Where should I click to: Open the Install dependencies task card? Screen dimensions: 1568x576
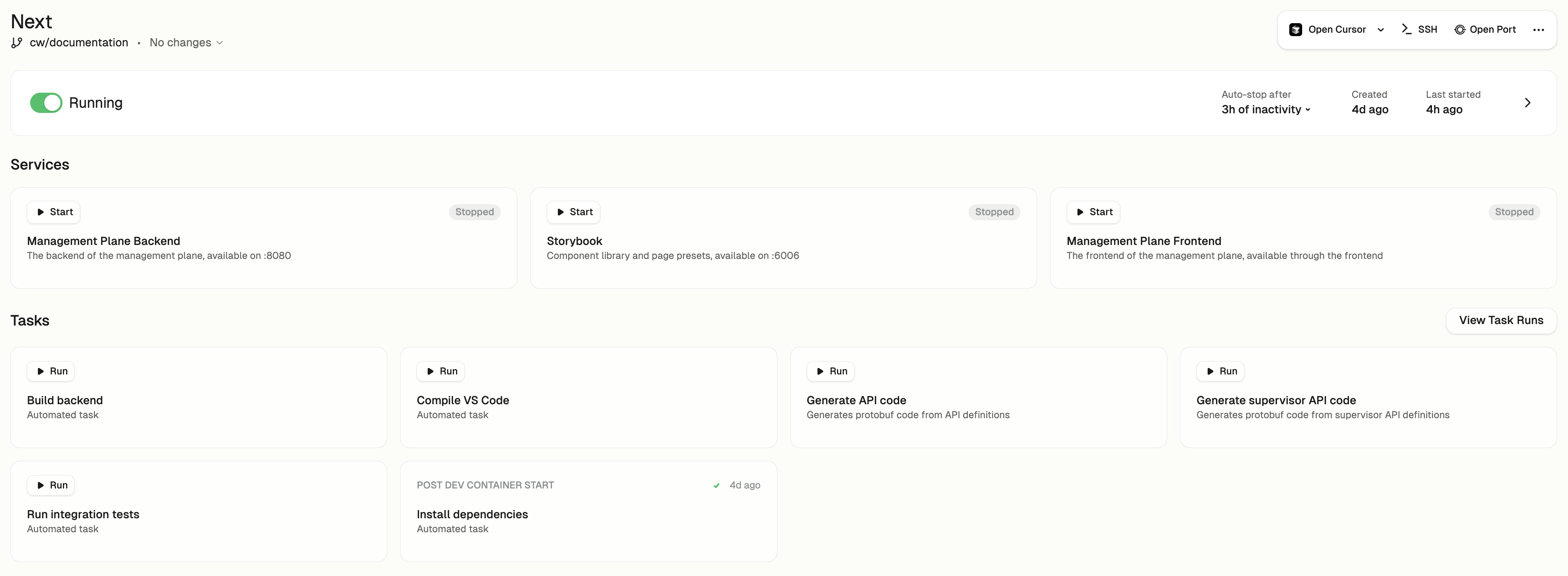pos(588,512)
